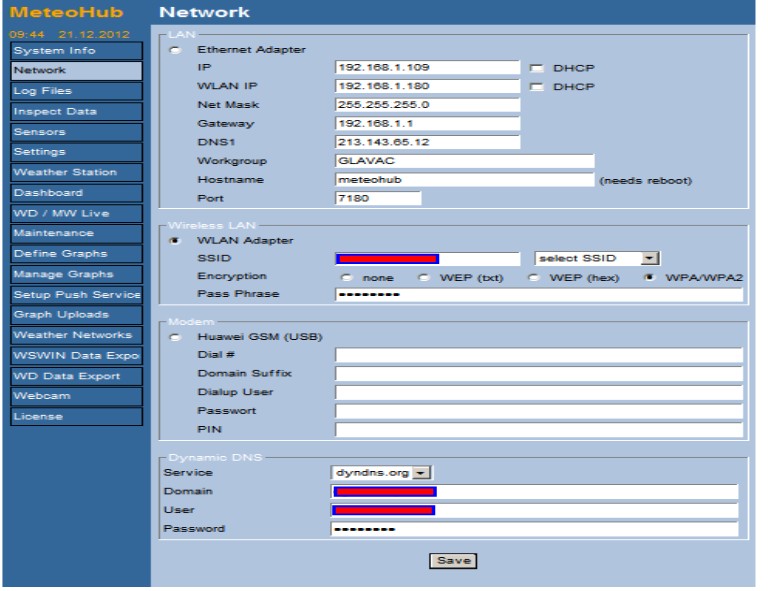
Task: Select the Ethernet Adapter radio button
Action: pyautogui.click(x=177, y=49)
